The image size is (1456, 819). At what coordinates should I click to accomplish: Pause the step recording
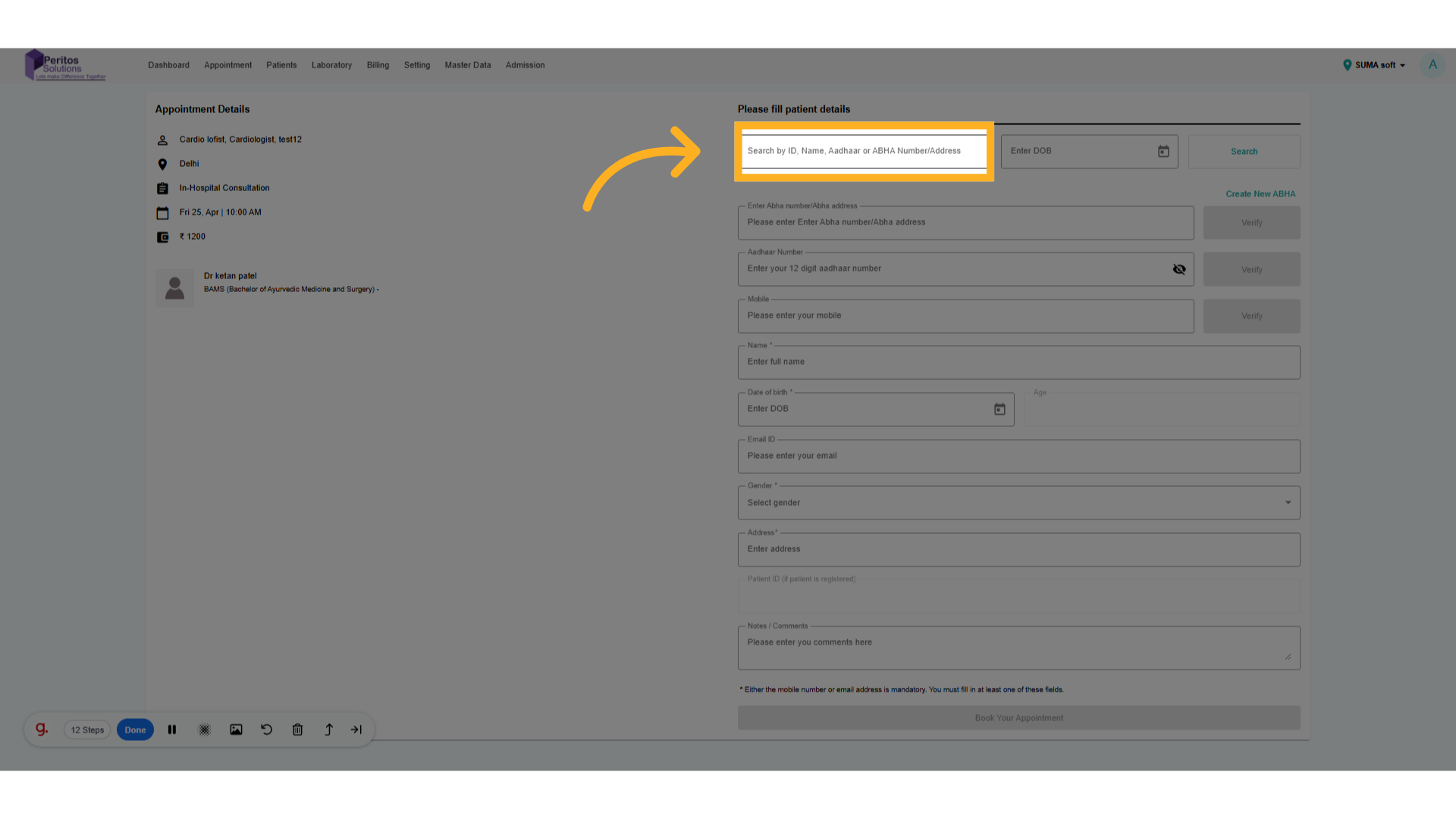(x=172, y=730)
